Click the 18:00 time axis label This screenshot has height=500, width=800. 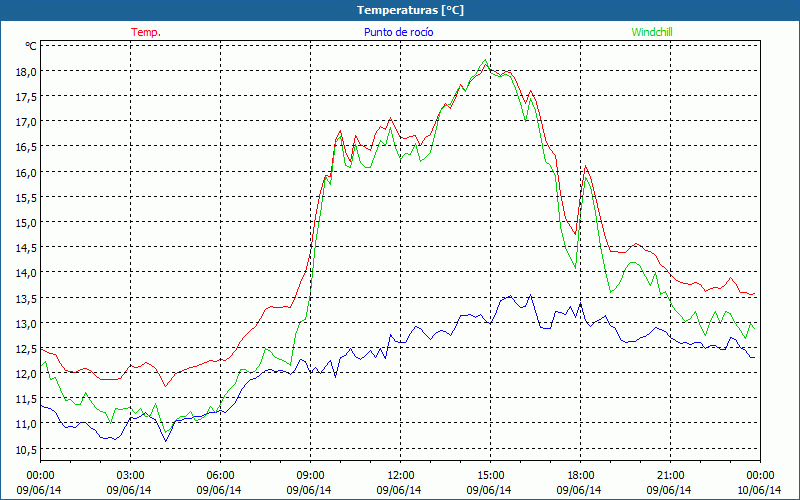[581, 476]
